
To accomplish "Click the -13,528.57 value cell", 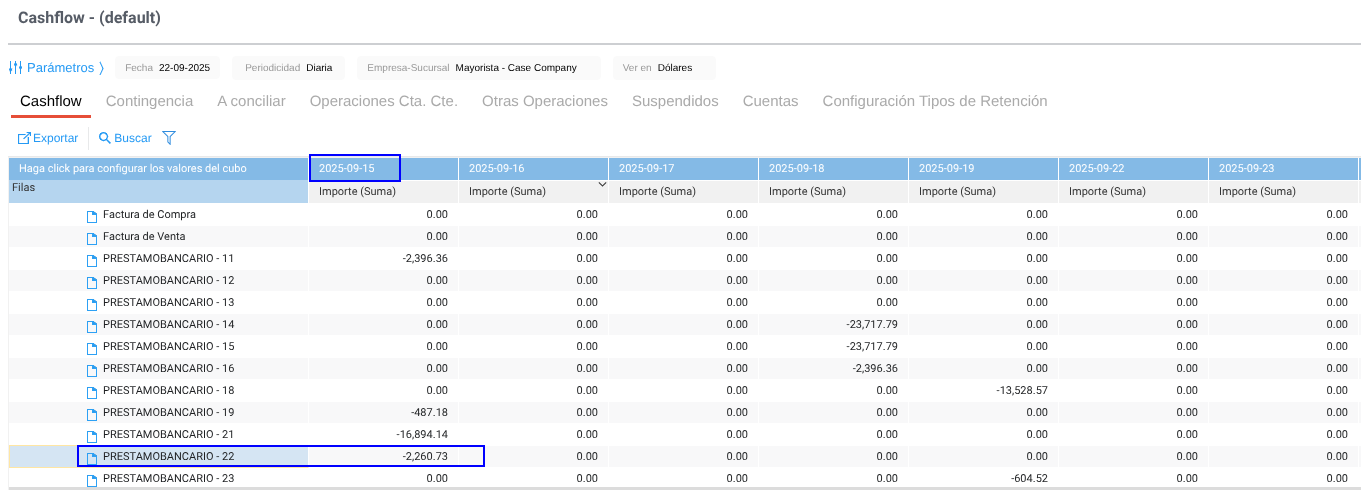I will click(1022, 390).
